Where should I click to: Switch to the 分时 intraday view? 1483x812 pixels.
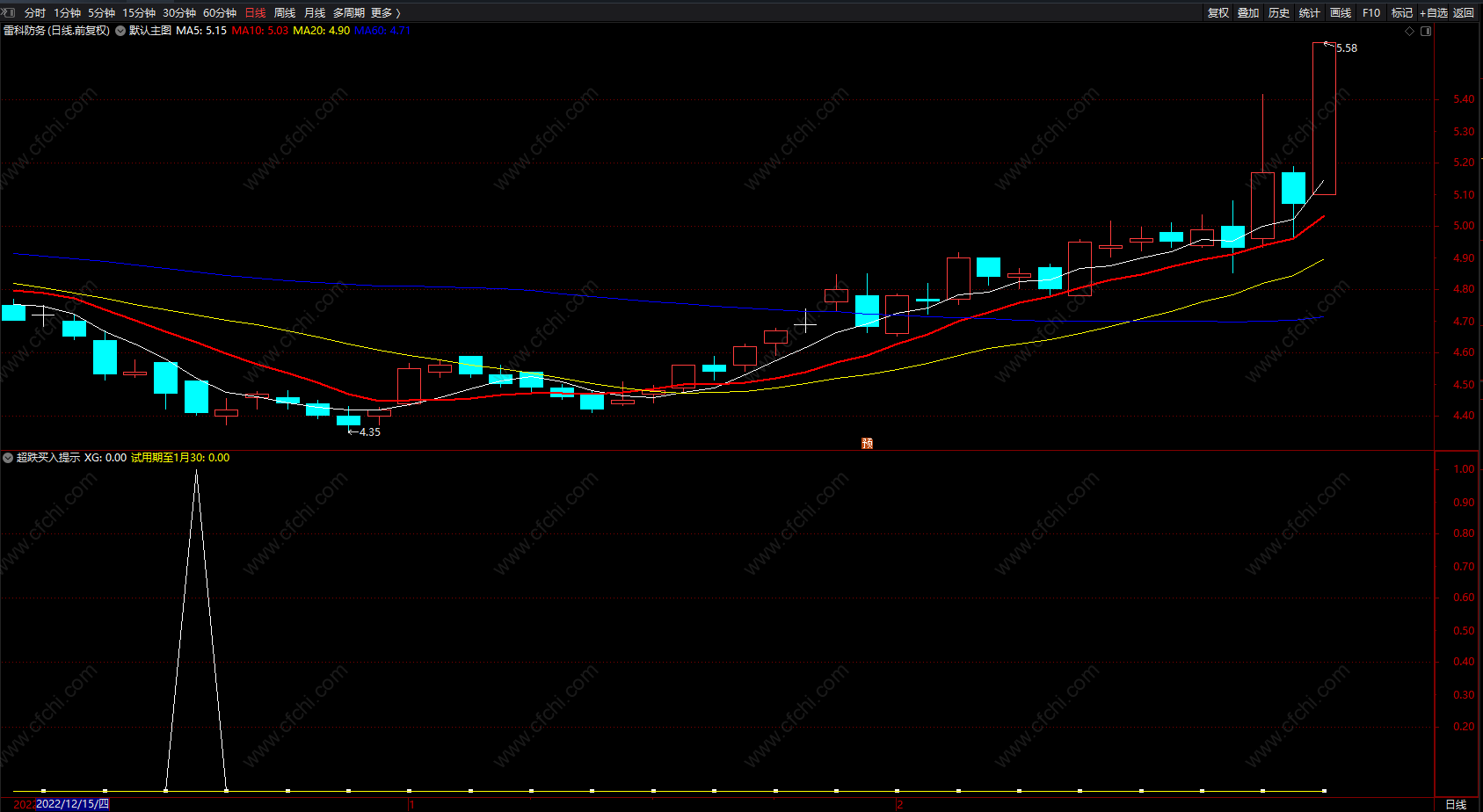(x=35, y=12)
